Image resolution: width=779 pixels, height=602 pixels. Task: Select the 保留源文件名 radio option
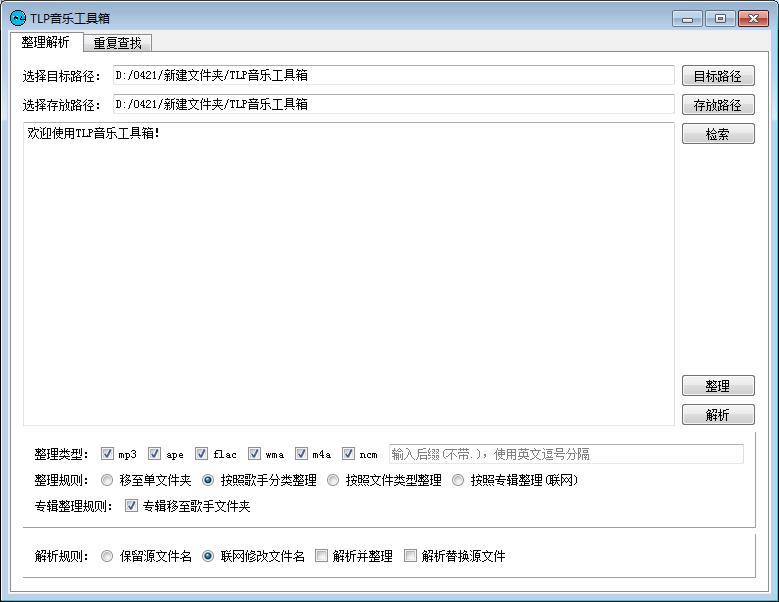tap(107, 556)
